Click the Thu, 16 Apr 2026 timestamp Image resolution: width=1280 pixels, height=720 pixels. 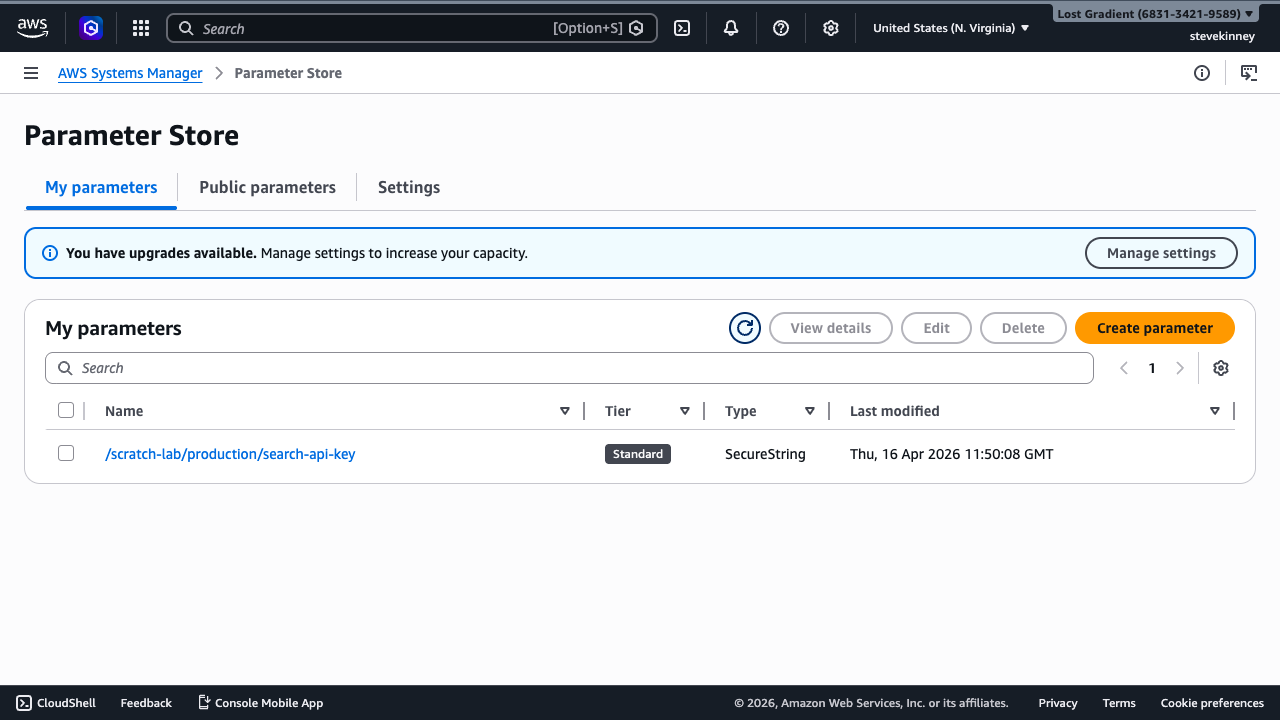point(951,454)
